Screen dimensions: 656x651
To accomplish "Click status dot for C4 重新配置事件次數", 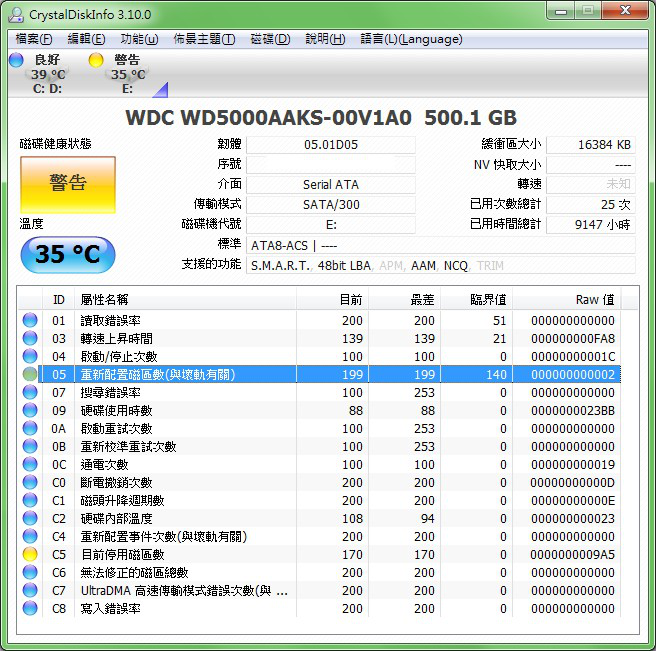I will (30, 536).
